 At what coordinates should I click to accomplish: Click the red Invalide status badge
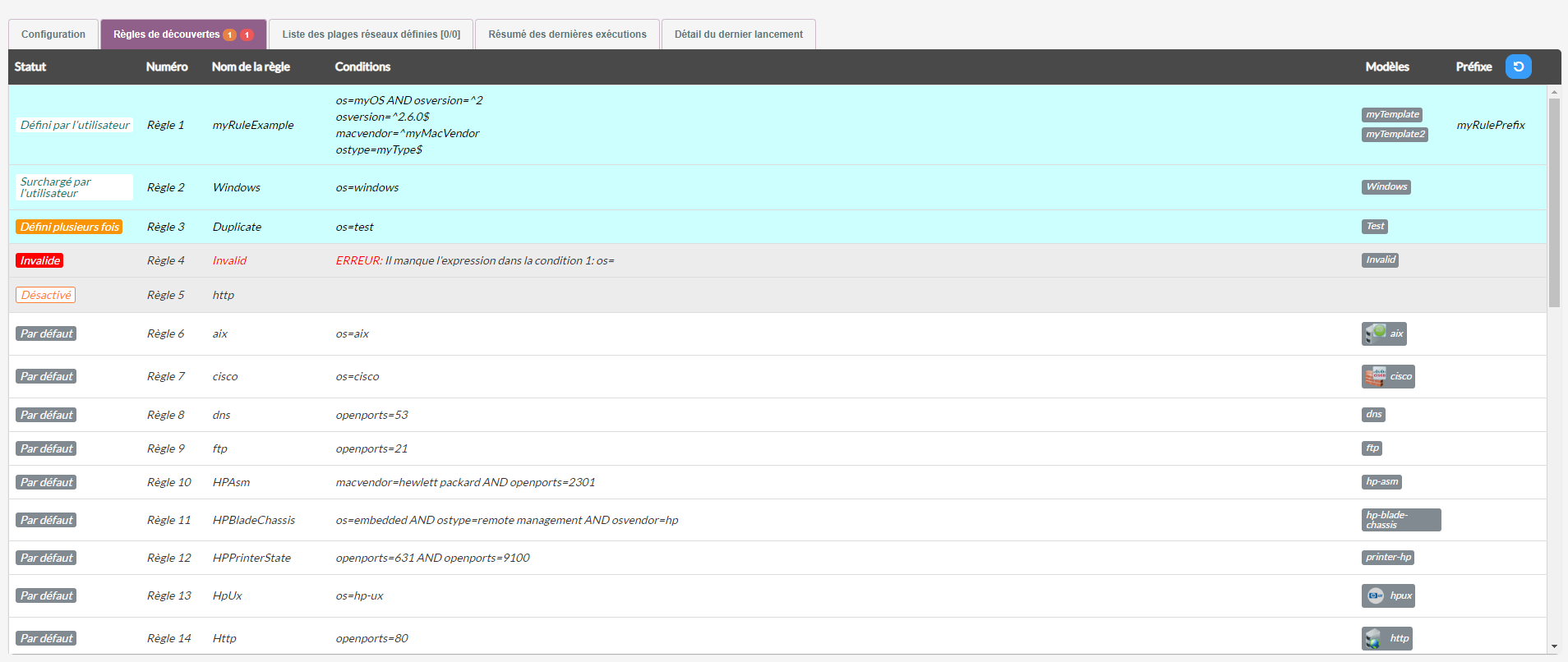[39, 260]
